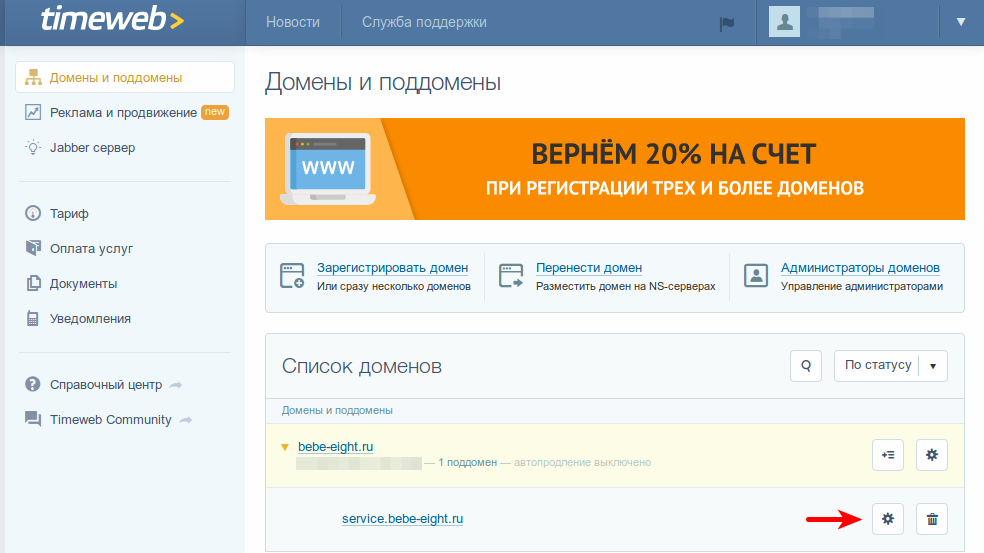Click the orange 20% promo banner
Image resolution: width=984 pixels, height=553 pixels.
[x=614, y=169]
